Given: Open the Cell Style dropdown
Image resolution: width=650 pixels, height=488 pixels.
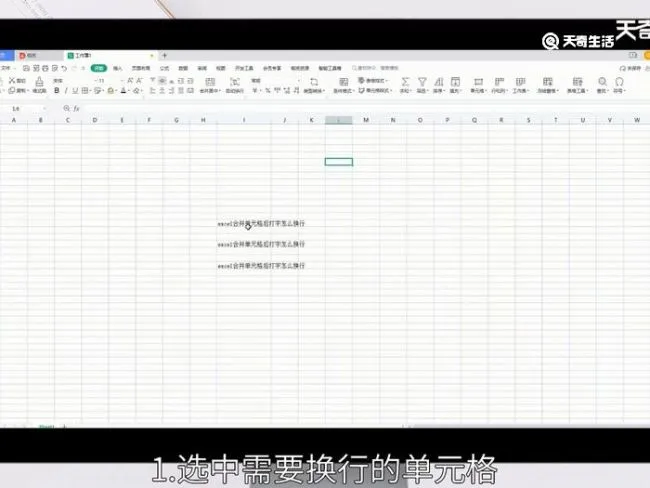Looking at the screenshot, I should tap(375, 90).
